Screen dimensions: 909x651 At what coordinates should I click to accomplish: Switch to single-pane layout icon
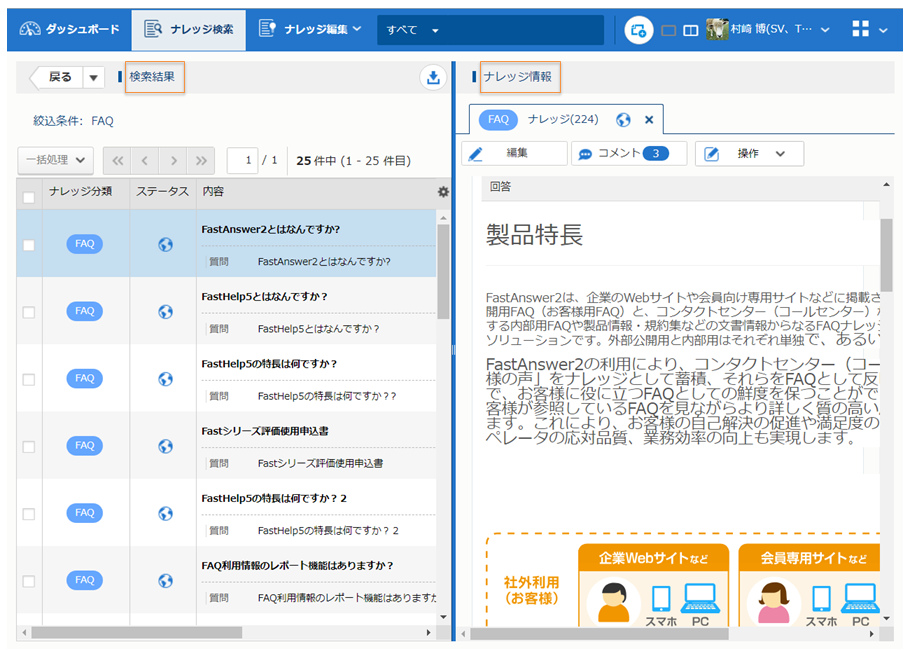(x=668, y=30)
